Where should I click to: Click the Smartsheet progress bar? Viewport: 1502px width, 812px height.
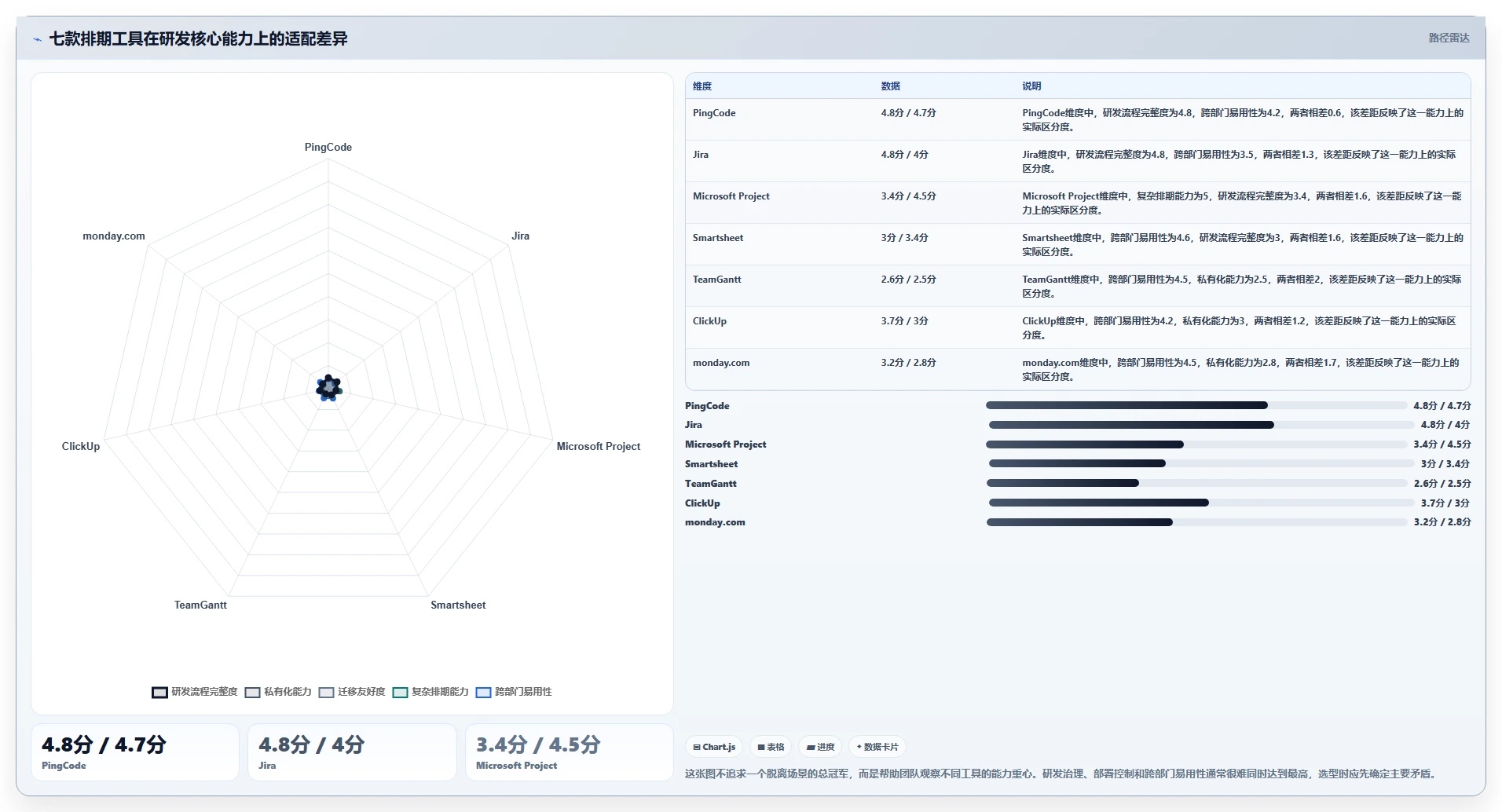click(1201, 463)
